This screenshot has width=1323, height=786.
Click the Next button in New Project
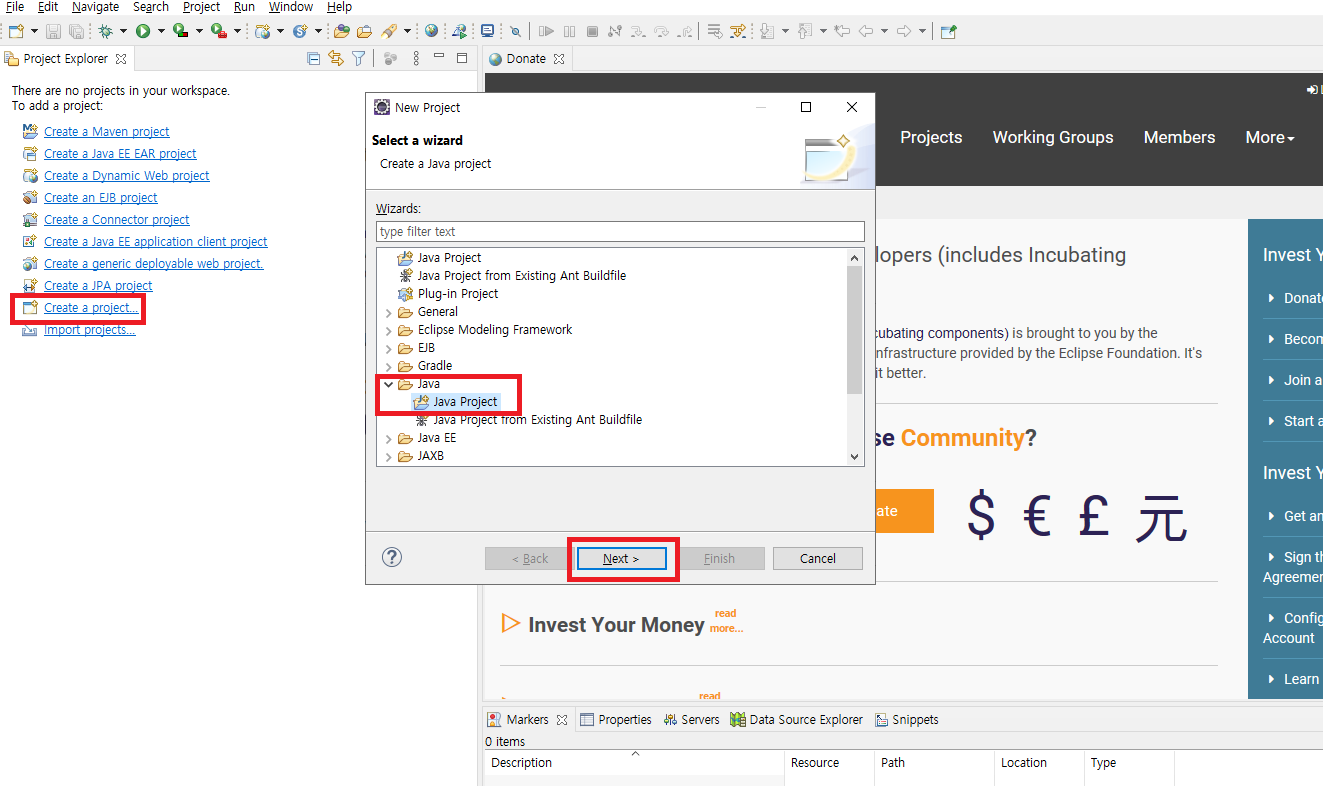[621, 559]
